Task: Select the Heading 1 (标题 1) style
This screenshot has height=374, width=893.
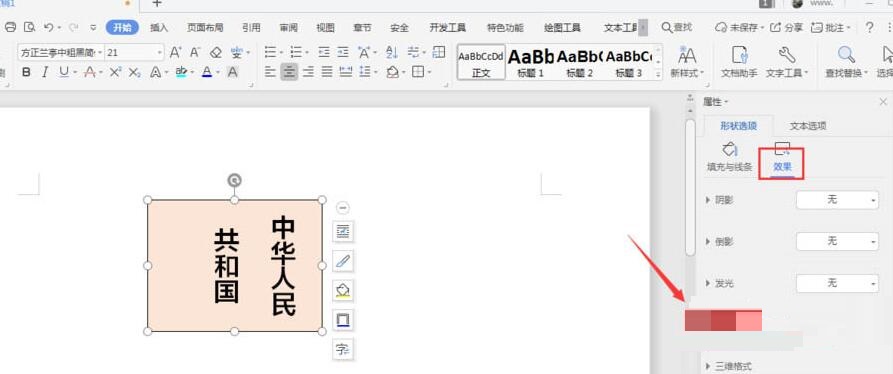Action: [x=530, y=62]
